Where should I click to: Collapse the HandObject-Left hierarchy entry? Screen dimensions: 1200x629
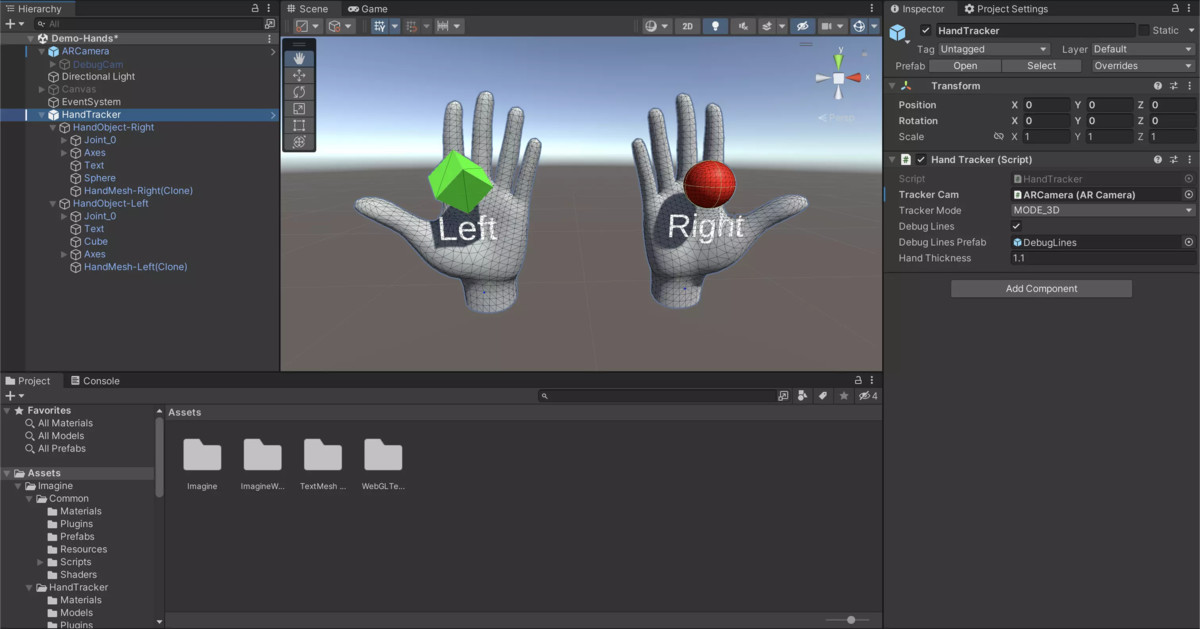[x=52, y=203]
